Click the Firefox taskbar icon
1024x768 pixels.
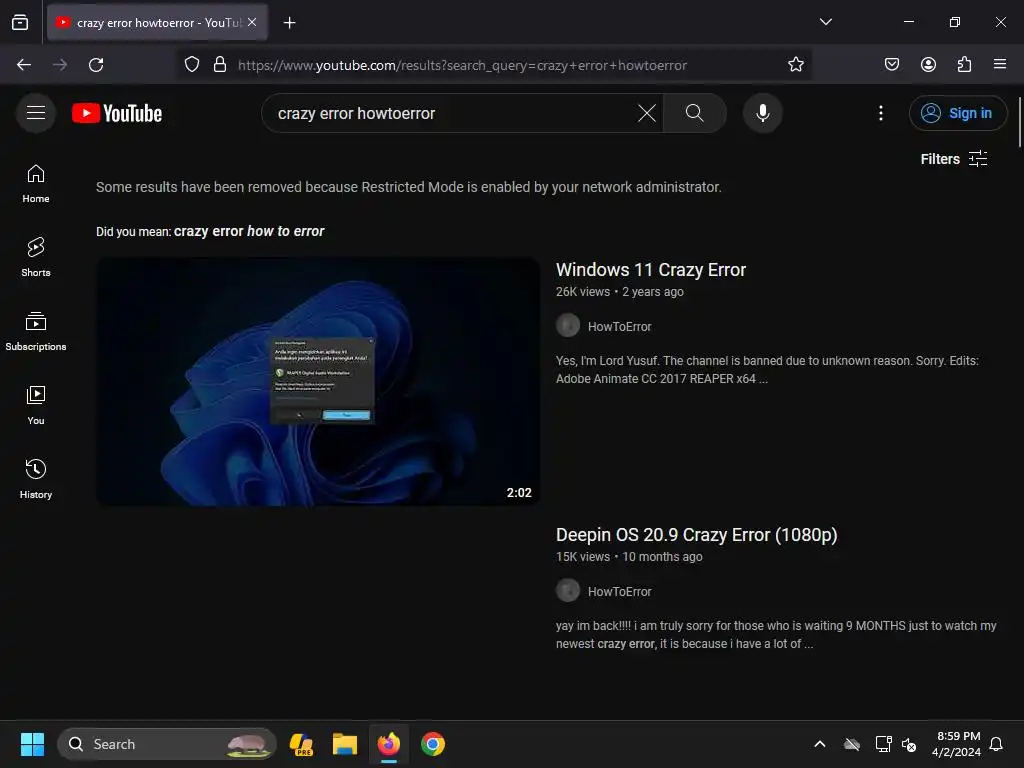point(389,744)
